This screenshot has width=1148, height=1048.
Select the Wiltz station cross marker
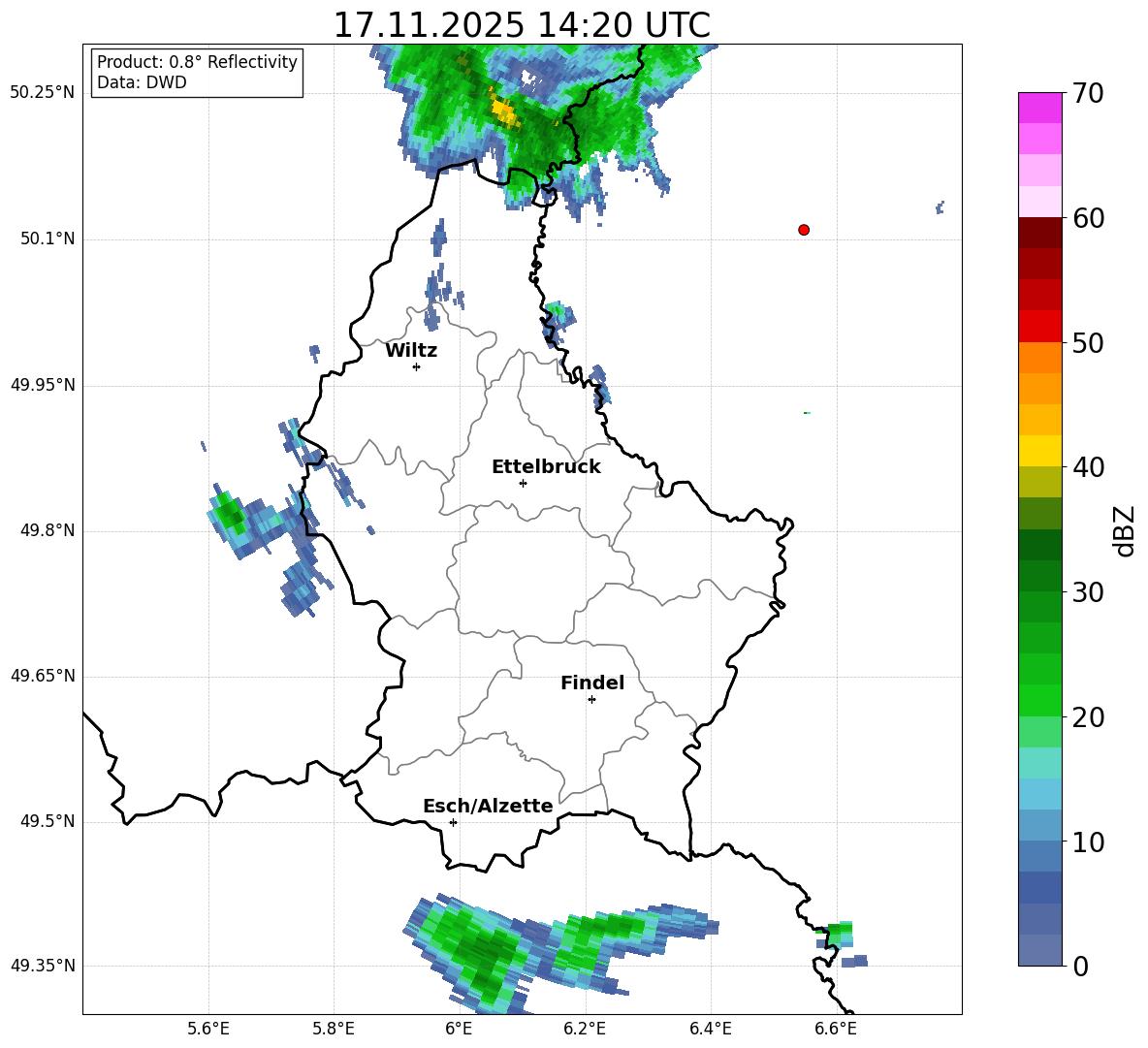[x=417, y=366]
